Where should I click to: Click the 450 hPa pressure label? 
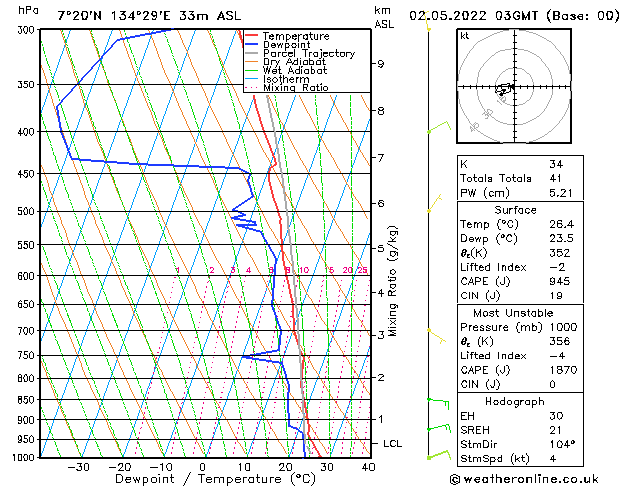point(28,174)
